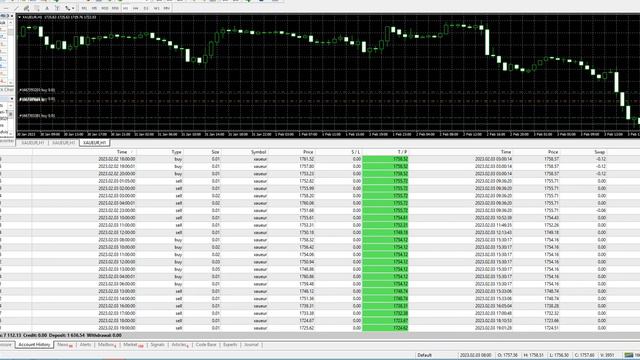Switch chart to MN timeframe
The image size is (640, 360).
(167, 8)
